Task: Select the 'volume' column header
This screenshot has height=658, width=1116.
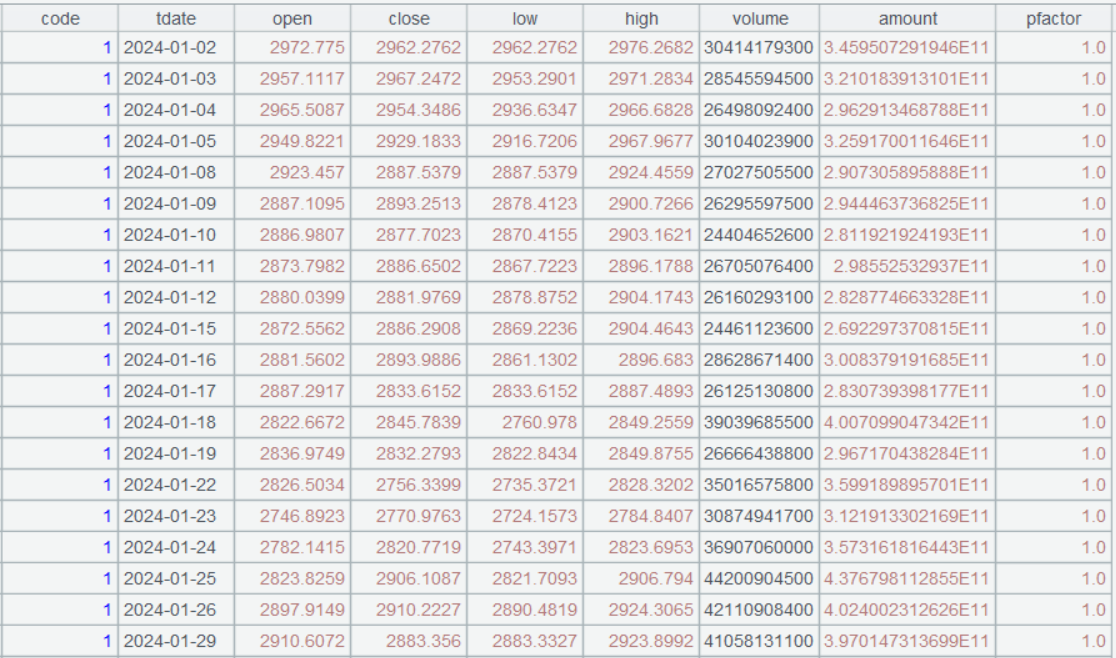Action: pos(759,18)
